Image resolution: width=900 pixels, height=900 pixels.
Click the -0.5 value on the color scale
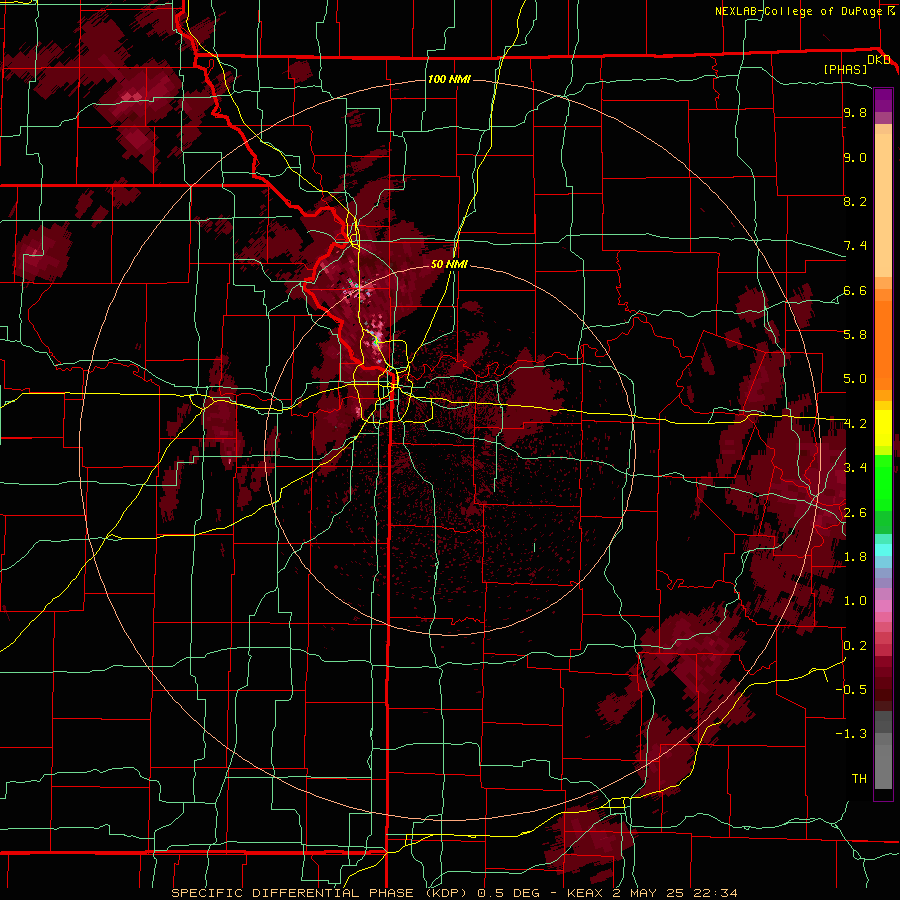pyautogui.click(x=851, y=689)
